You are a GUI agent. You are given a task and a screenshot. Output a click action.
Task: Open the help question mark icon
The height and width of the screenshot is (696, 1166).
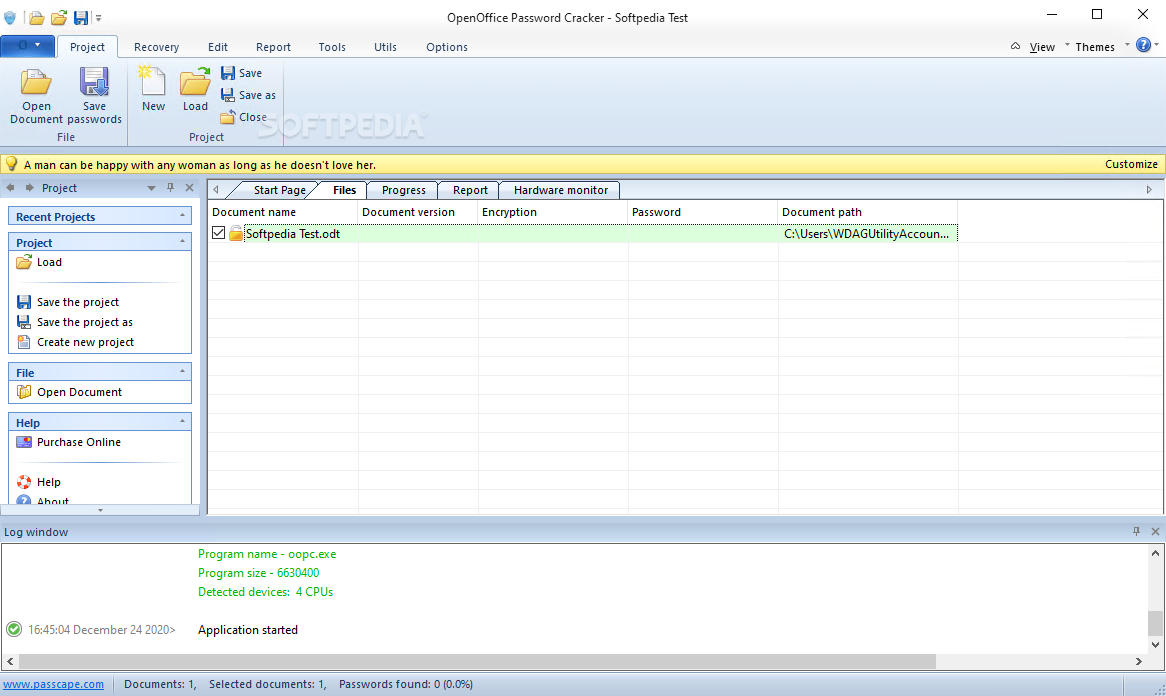pyautogui.click(x=1144, y=45)
